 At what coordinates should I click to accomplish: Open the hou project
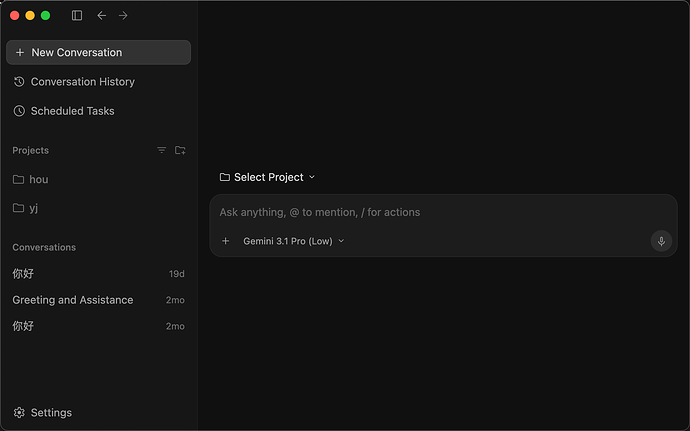(99, 180)
